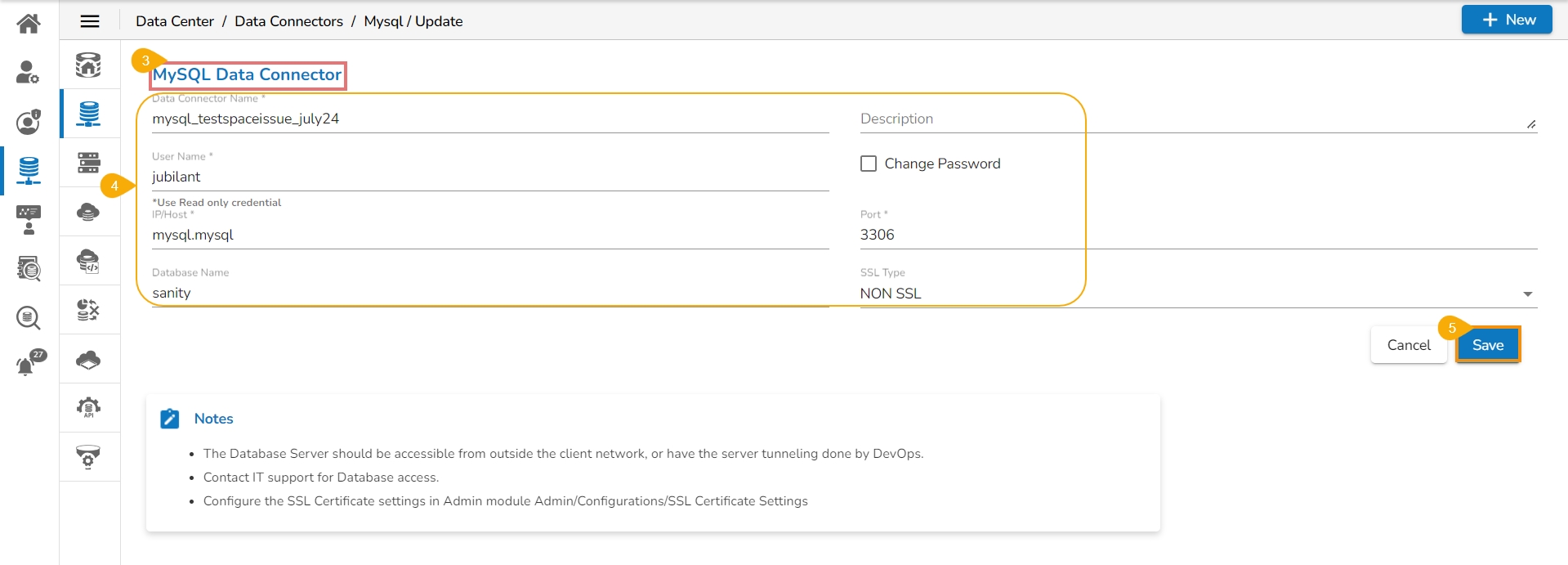Click the Database Name input field
The image size is (1568, 565).
click(490, 293)
